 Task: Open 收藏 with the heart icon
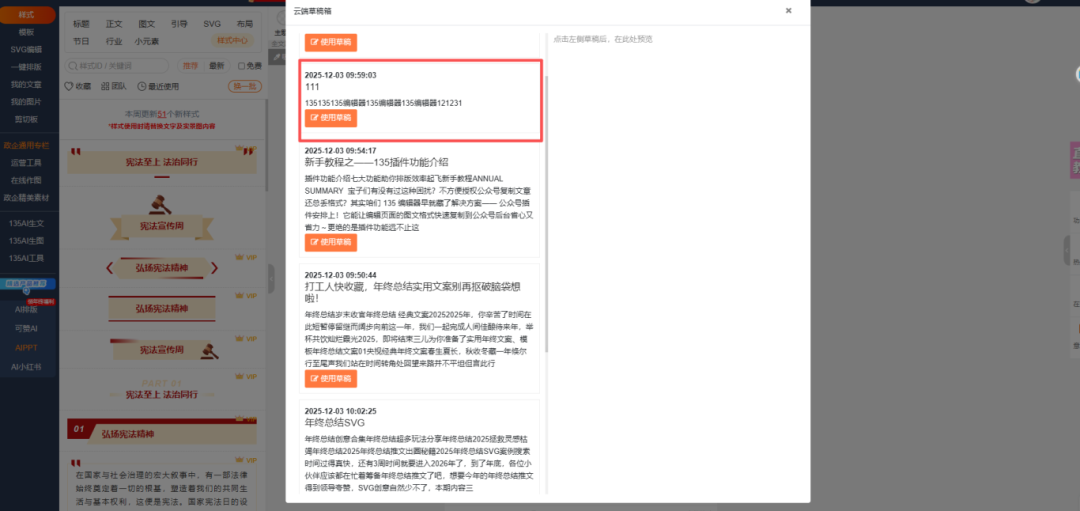pyautogui.click(x=77, y=86)
